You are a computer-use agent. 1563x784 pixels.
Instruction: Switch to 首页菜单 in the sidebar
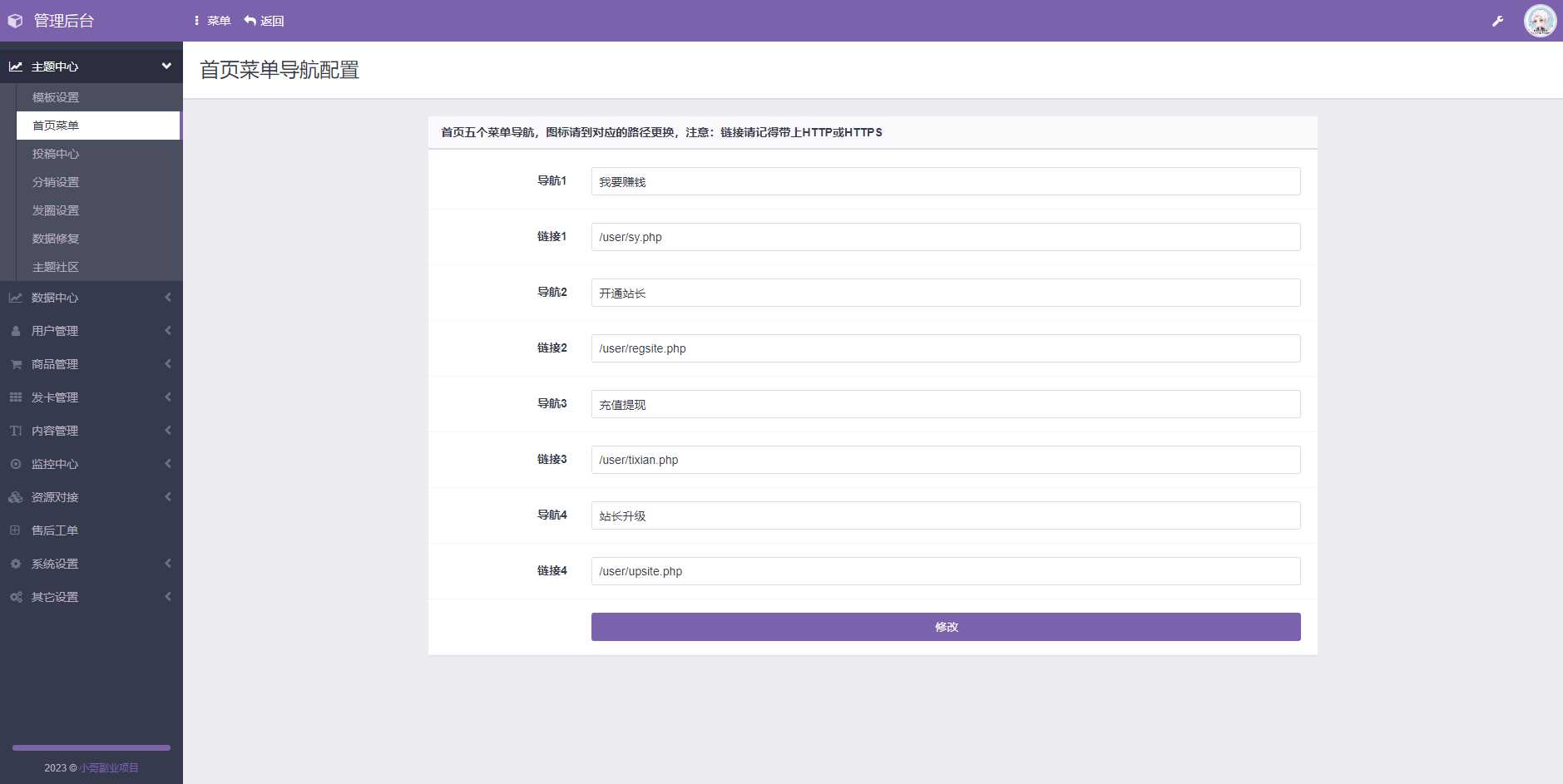[55, 126]
